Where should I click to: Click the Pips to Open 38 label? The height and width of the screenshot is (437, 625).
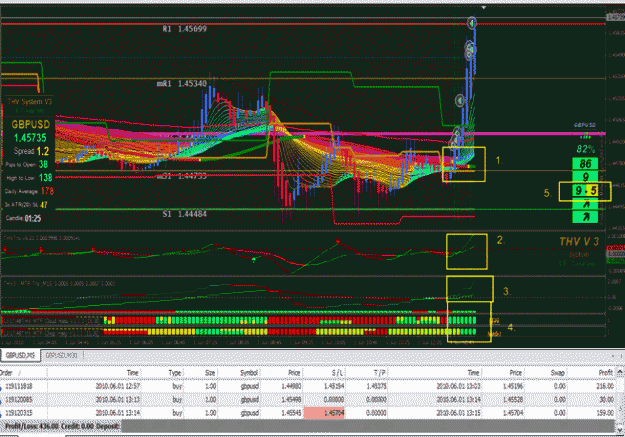coord(27,165)
